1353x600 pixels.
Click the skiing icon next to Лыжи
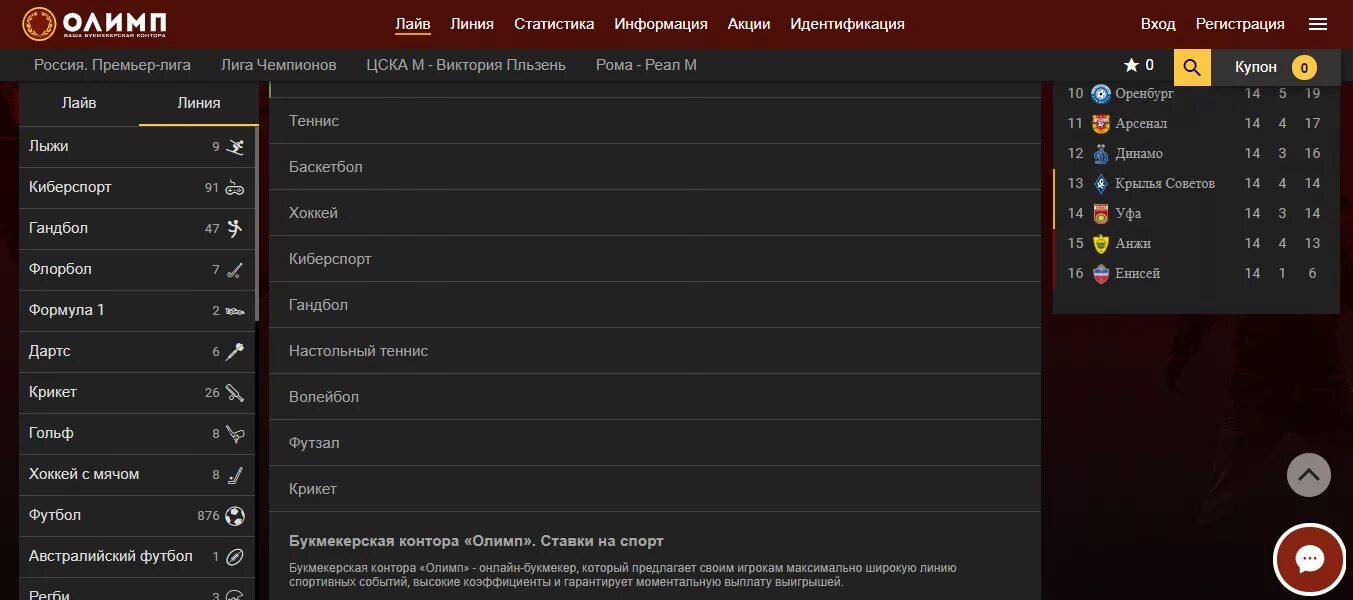pyautogui.click(x=235, y=147)
